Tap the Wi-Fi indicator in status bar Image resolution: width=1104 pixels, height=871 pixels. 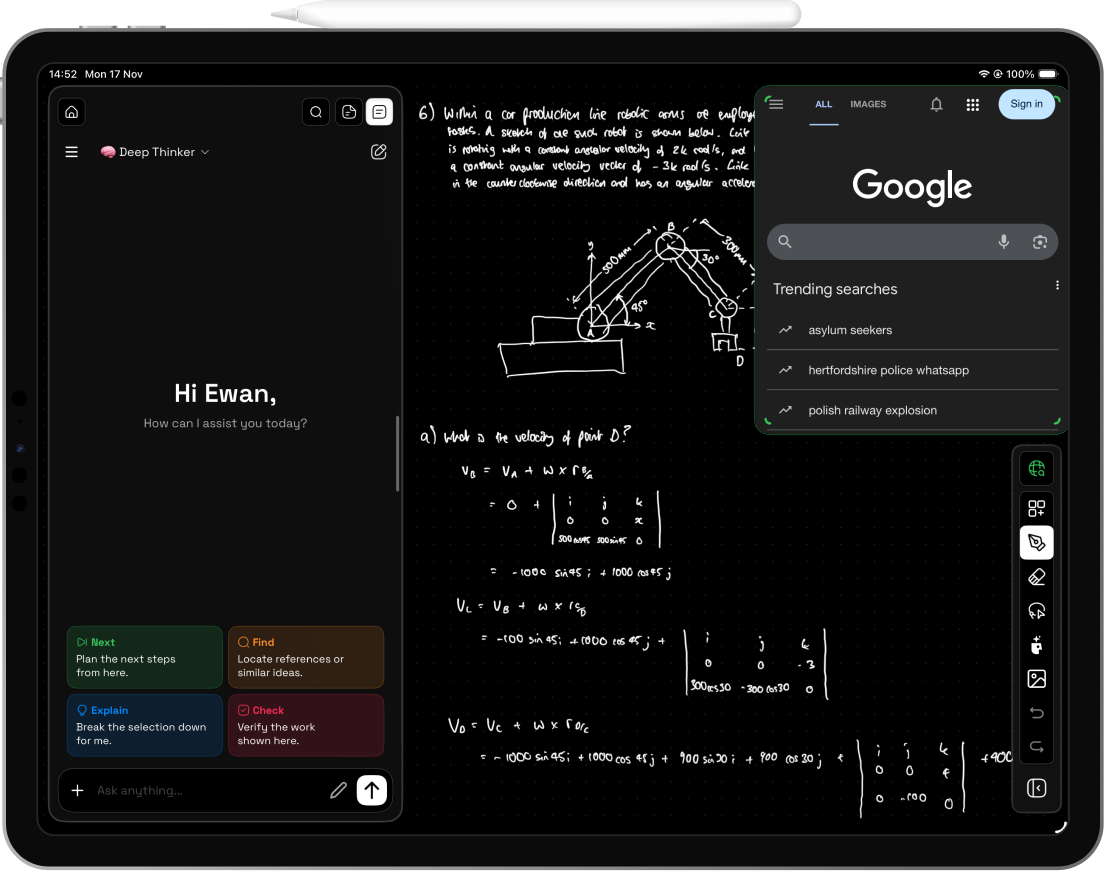(x=984, y=74)
